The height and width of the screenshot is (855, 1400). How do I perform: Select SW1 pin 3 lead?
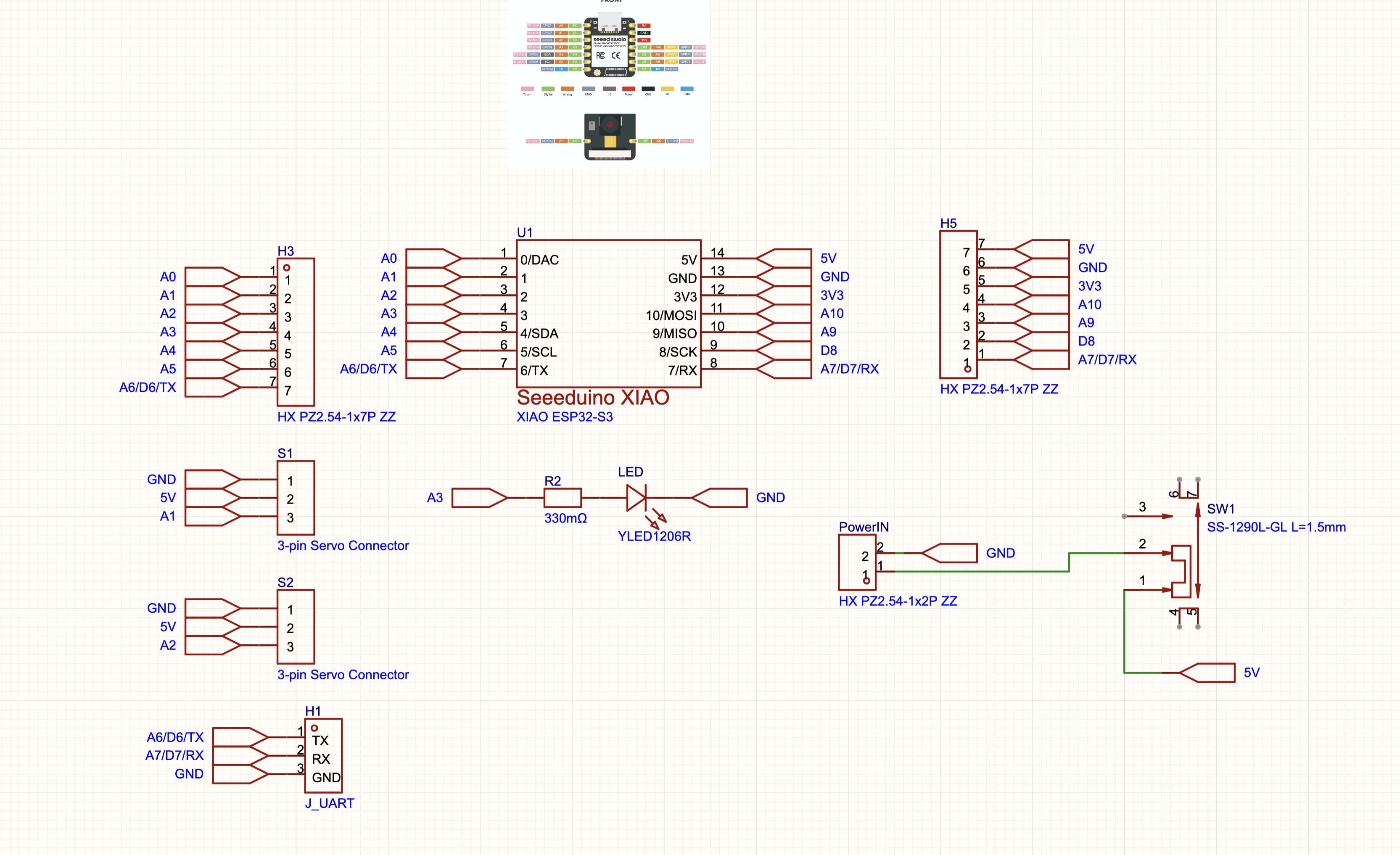point(1148,517)
